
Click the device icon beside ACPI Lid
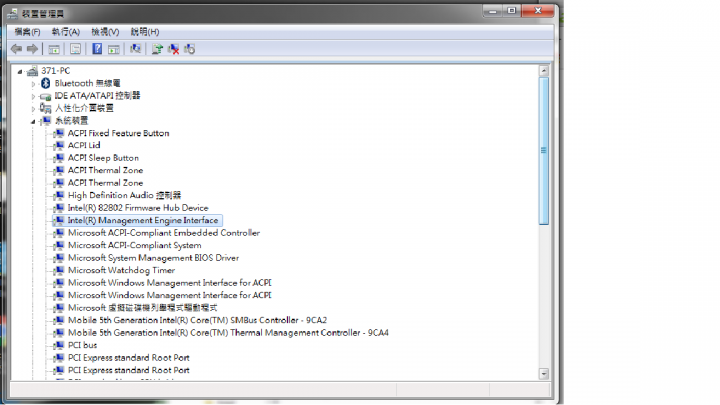tap(58, 146)
